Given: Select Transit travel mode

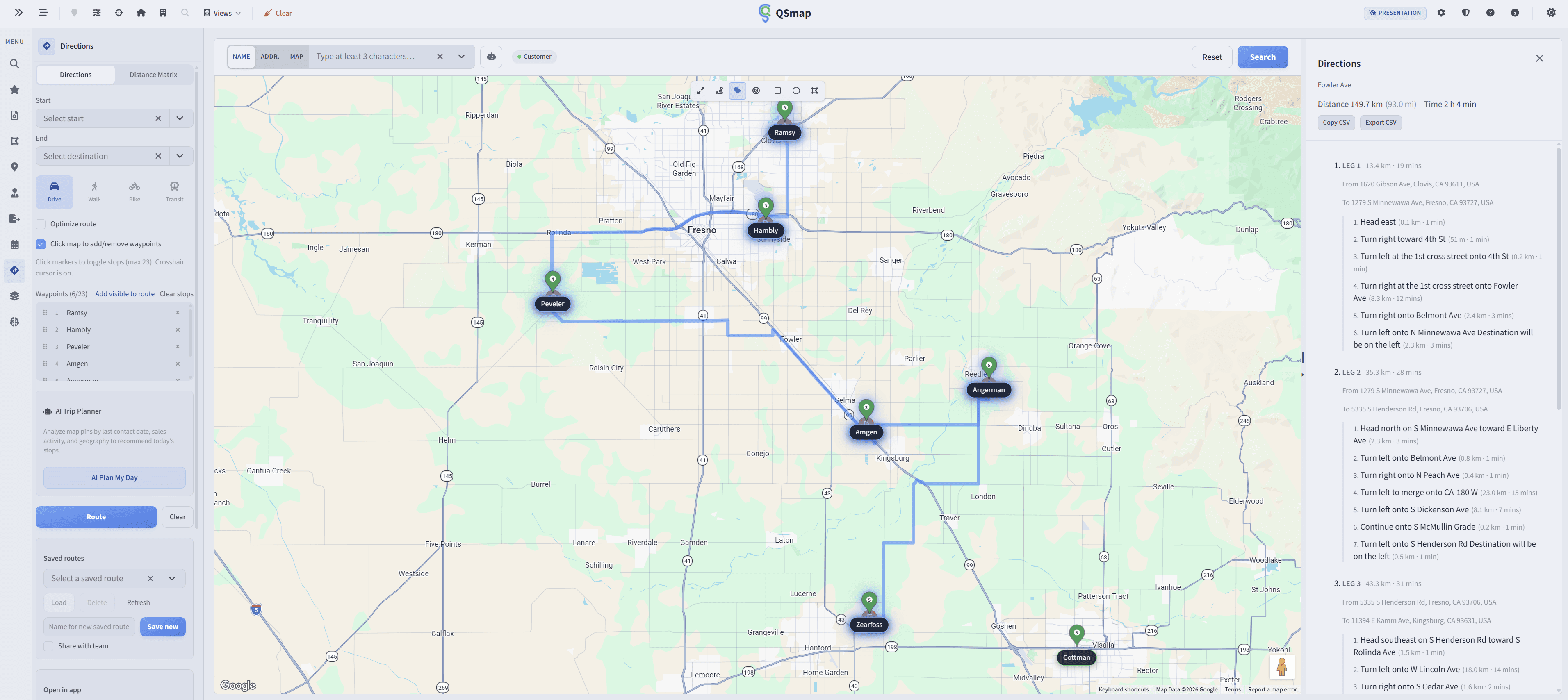Looking at the screenshot, I should (175, 191).
